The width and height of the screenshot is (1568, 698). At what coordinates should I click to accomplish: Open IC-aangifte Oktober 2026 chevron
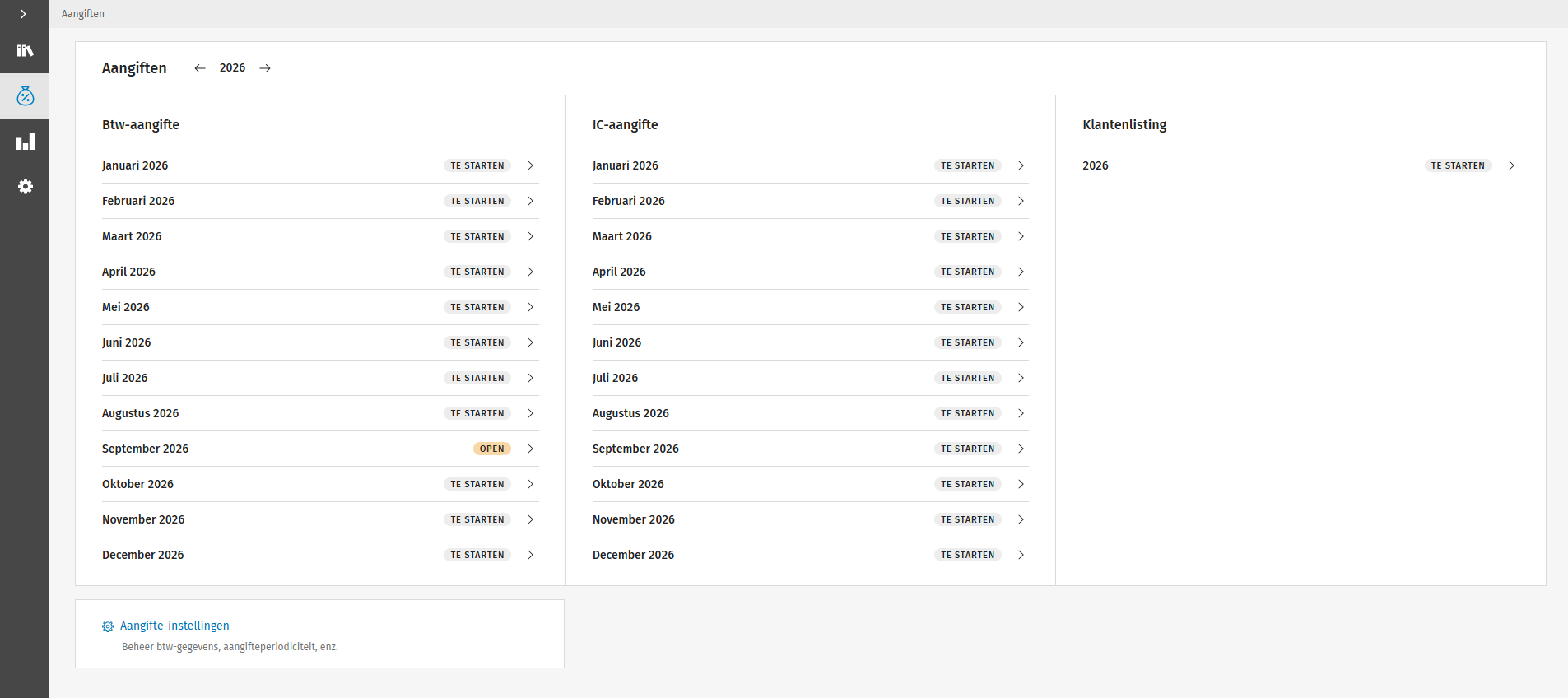(x=1021, y=484)
